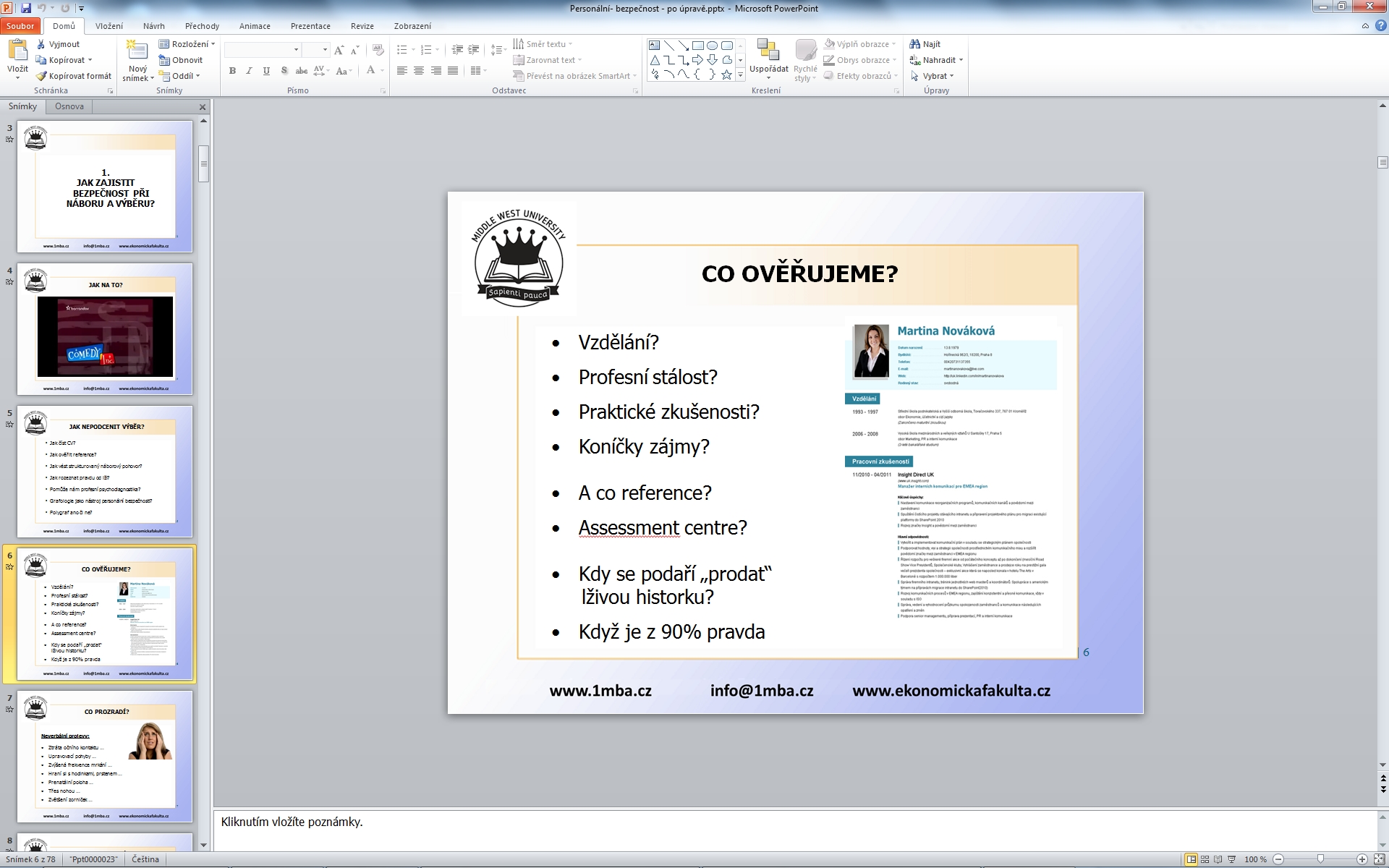Open font color picker arrow

click(x=383, y=71)
